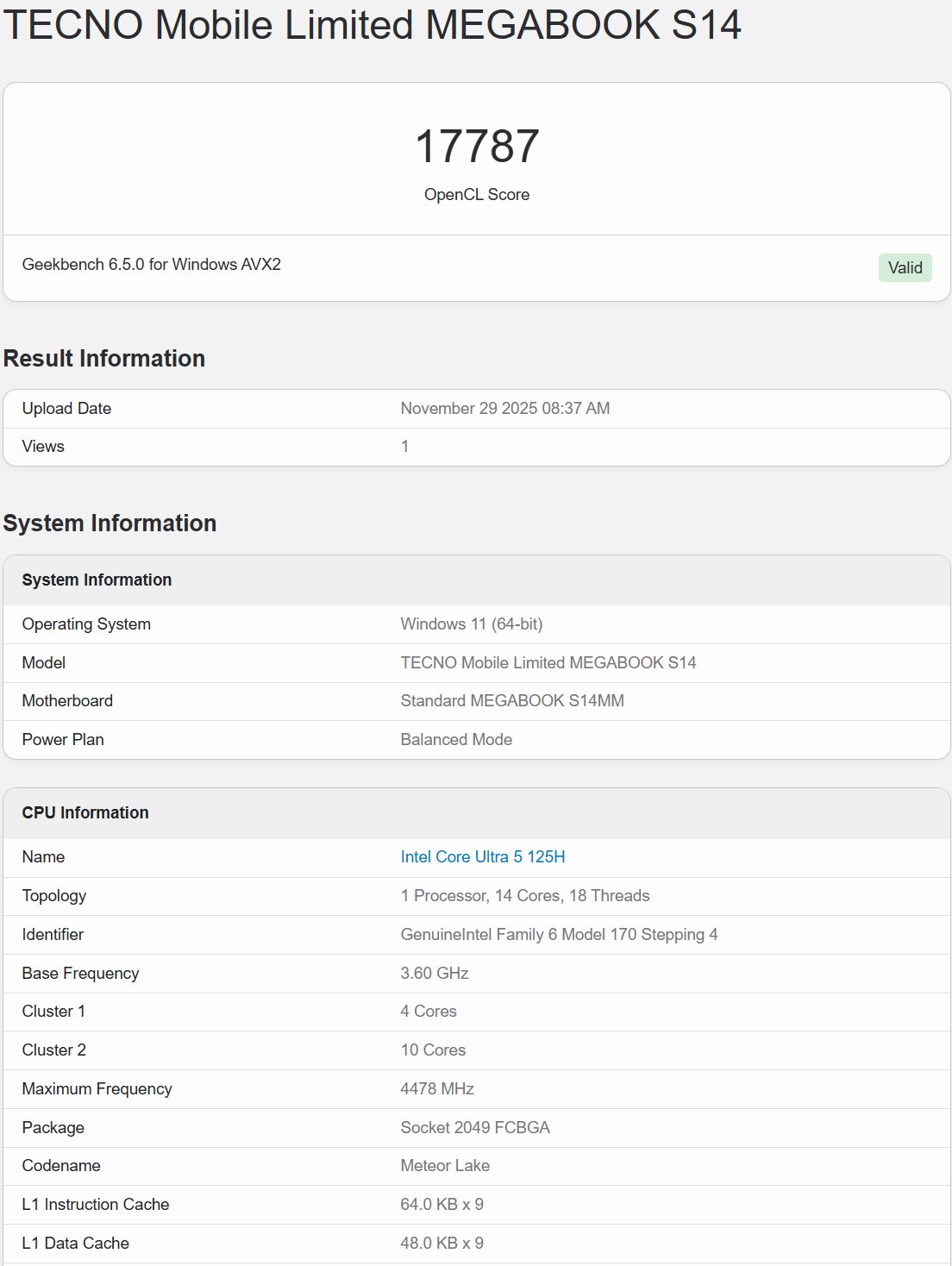The height and width of the screenshot is (1266, 952).
Task: Click the Topology row value
Action: pos(524,895)
